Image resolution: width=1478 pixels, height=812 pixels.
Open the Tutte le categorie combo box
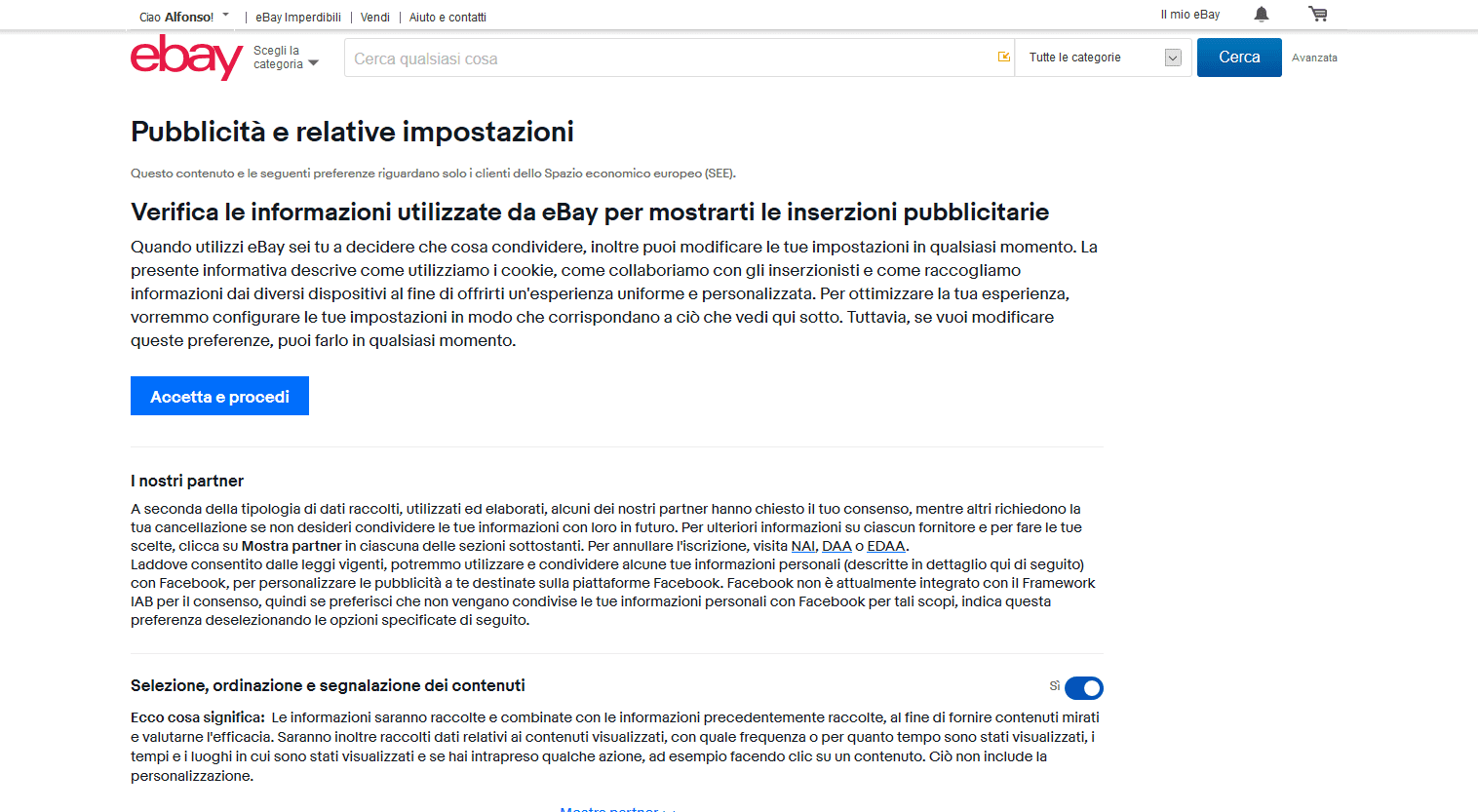1103,58
